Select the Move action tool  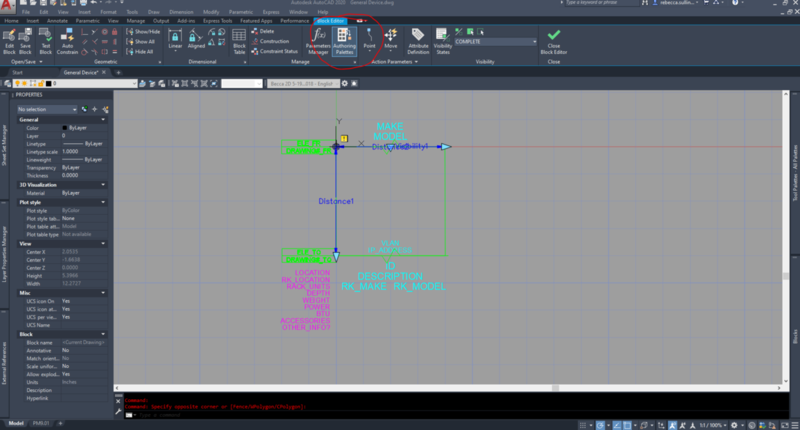(391, 39)
